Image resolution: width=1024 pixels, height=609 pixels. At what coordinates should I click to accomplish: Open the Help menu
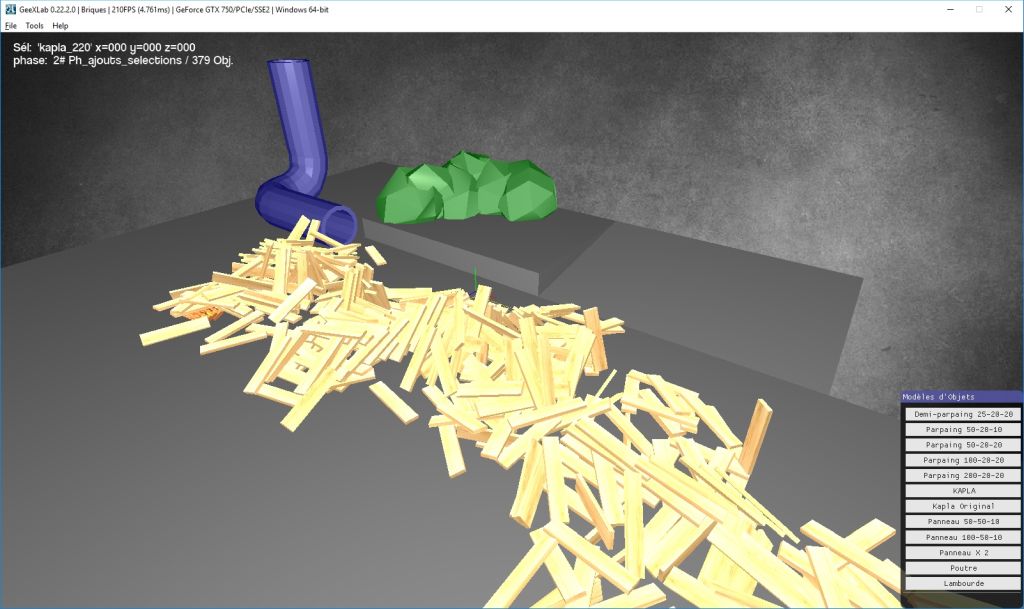pyautogui.click(x=60, y=25)
